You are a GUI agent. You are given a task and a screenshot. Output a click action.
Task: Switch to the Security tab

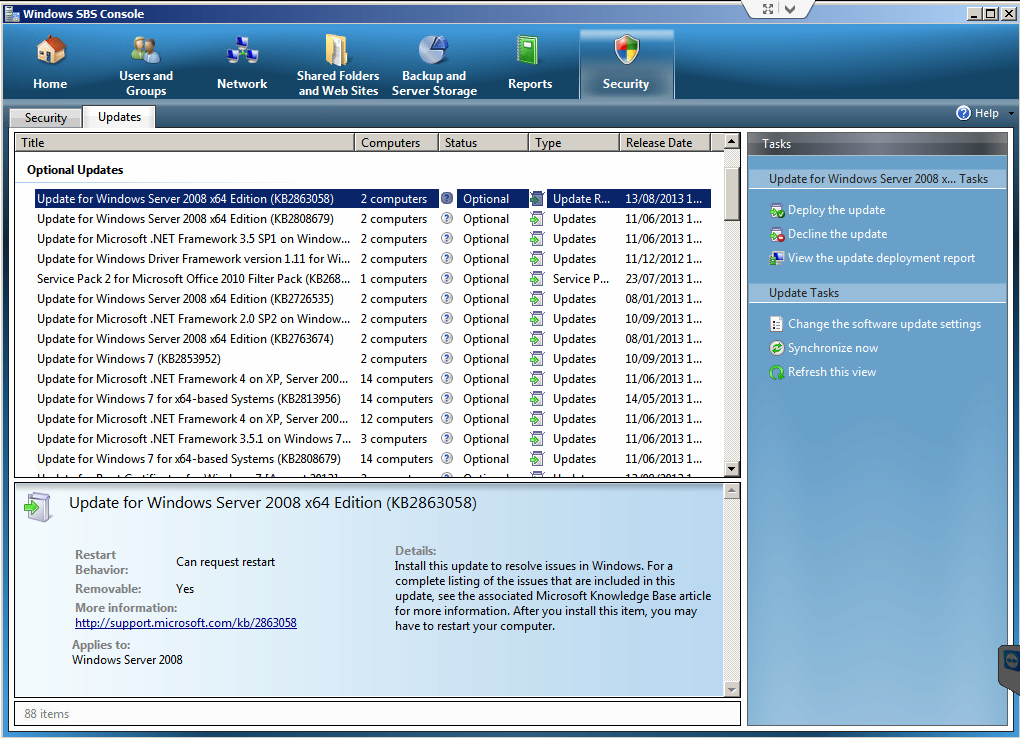[46, 118]
